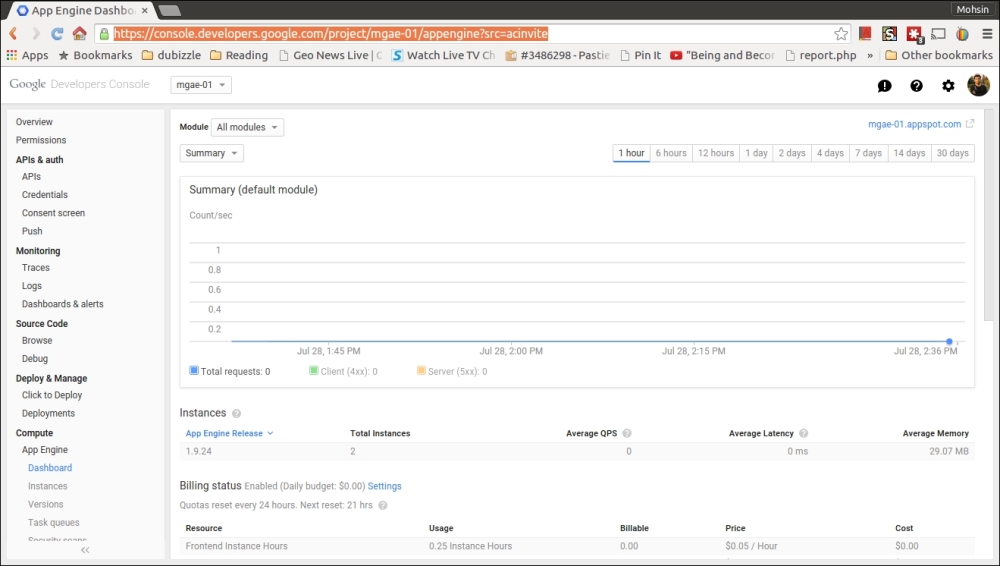This screenshot has height=566, width=1000.
Task: Select the 30 days time range
Action: pyautogui.click(x=953, y=153)
